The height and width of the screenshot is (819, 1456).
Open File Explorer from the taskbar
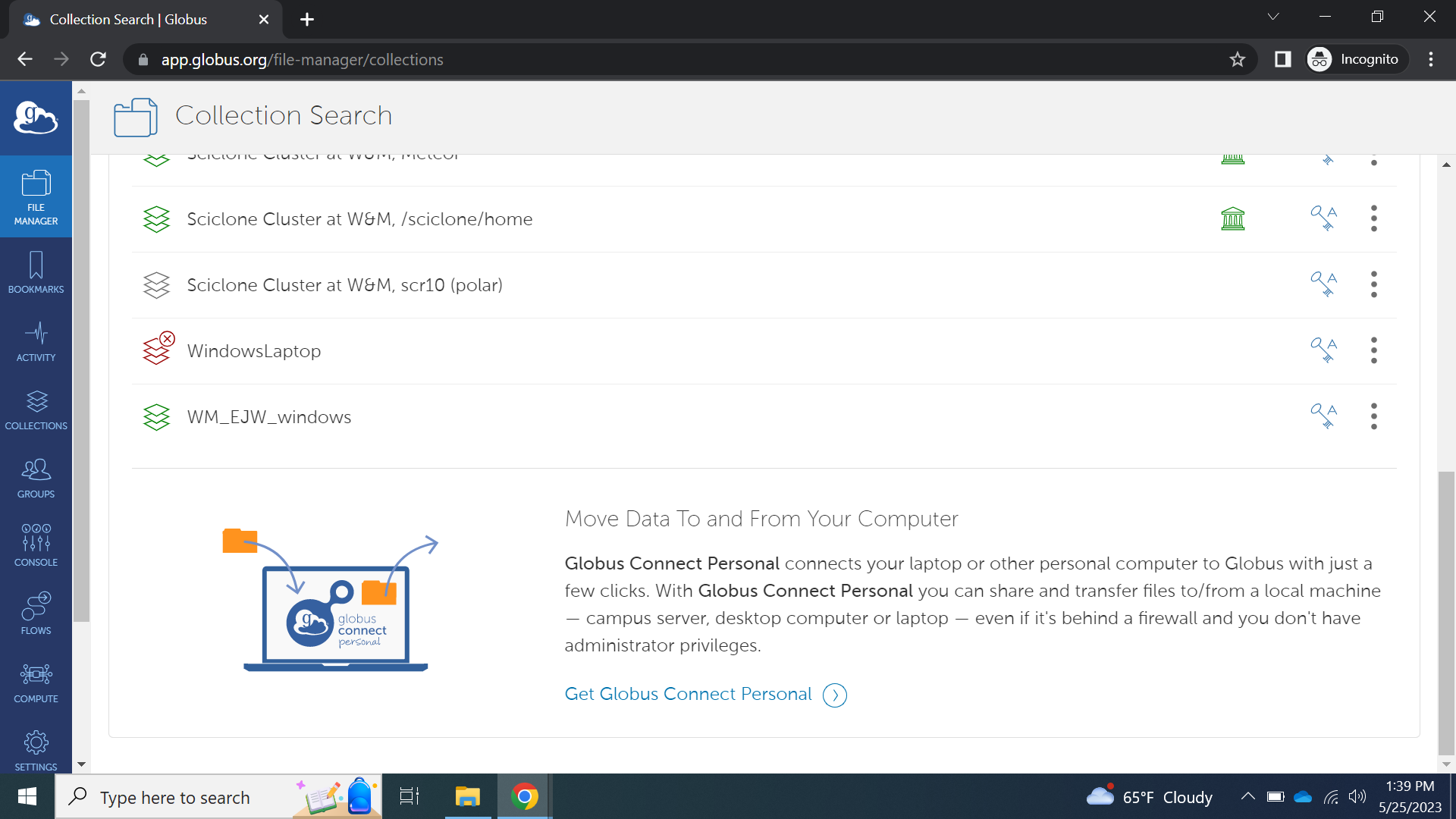[467, 797]
